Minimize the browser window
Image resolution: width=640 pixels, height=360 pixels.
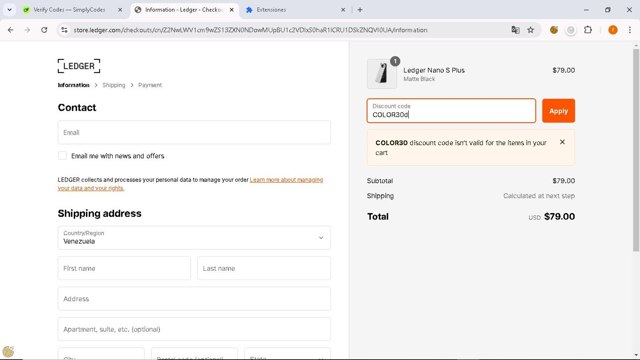(x=586, y=9)
